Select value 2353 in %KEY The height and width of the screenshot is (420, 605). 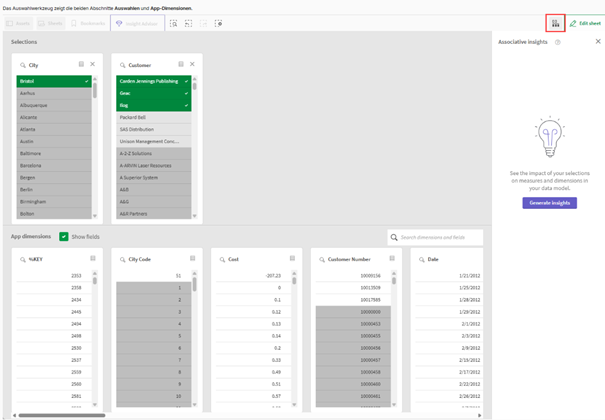tap(54, 276)
